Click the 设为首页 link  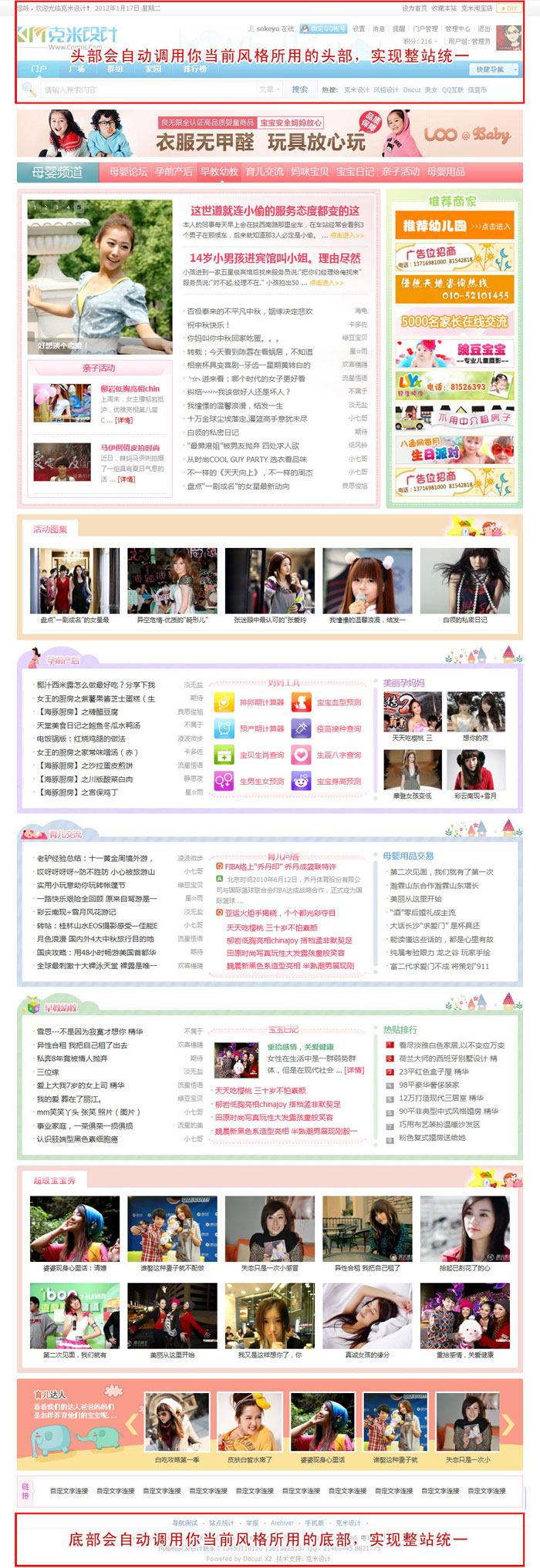(414, 8)
